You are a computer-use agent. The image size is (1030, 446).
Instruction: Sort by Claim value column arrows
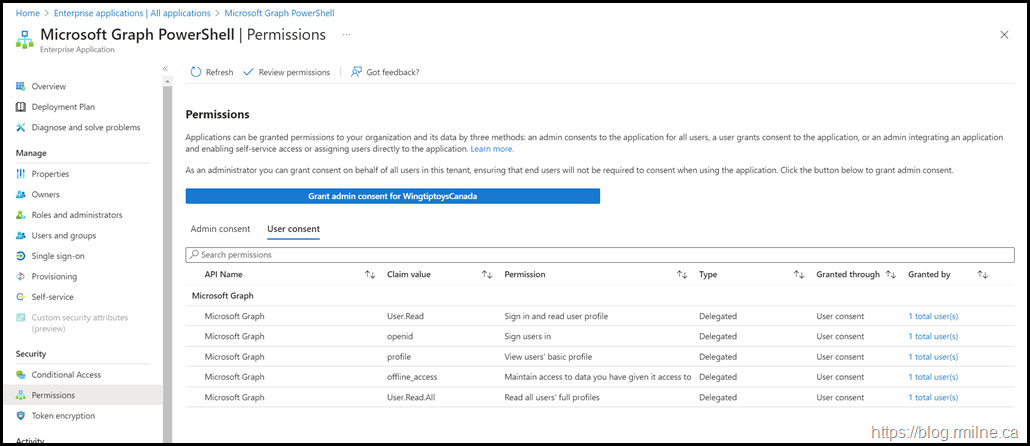click(x=487, y=274)
